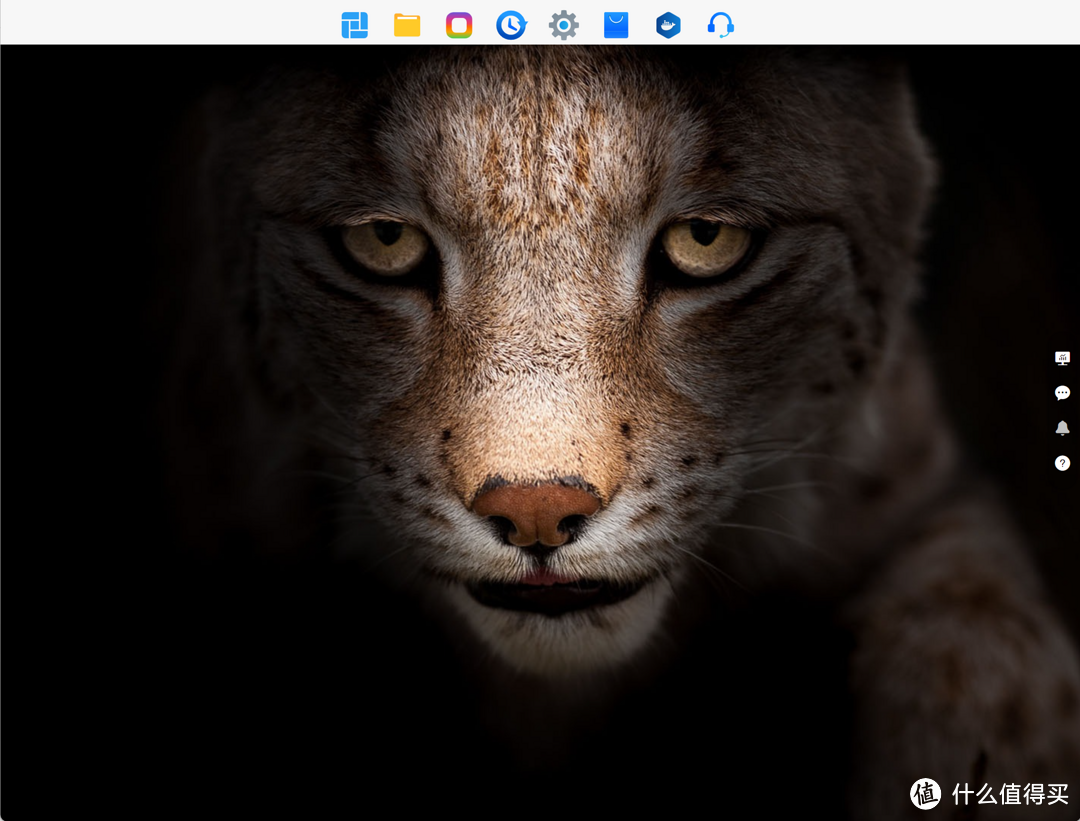Click the lynx's mouth on the wallpaper
Image resolution: width=1080 pixels, height=821 pixels.
coord(545,585)
